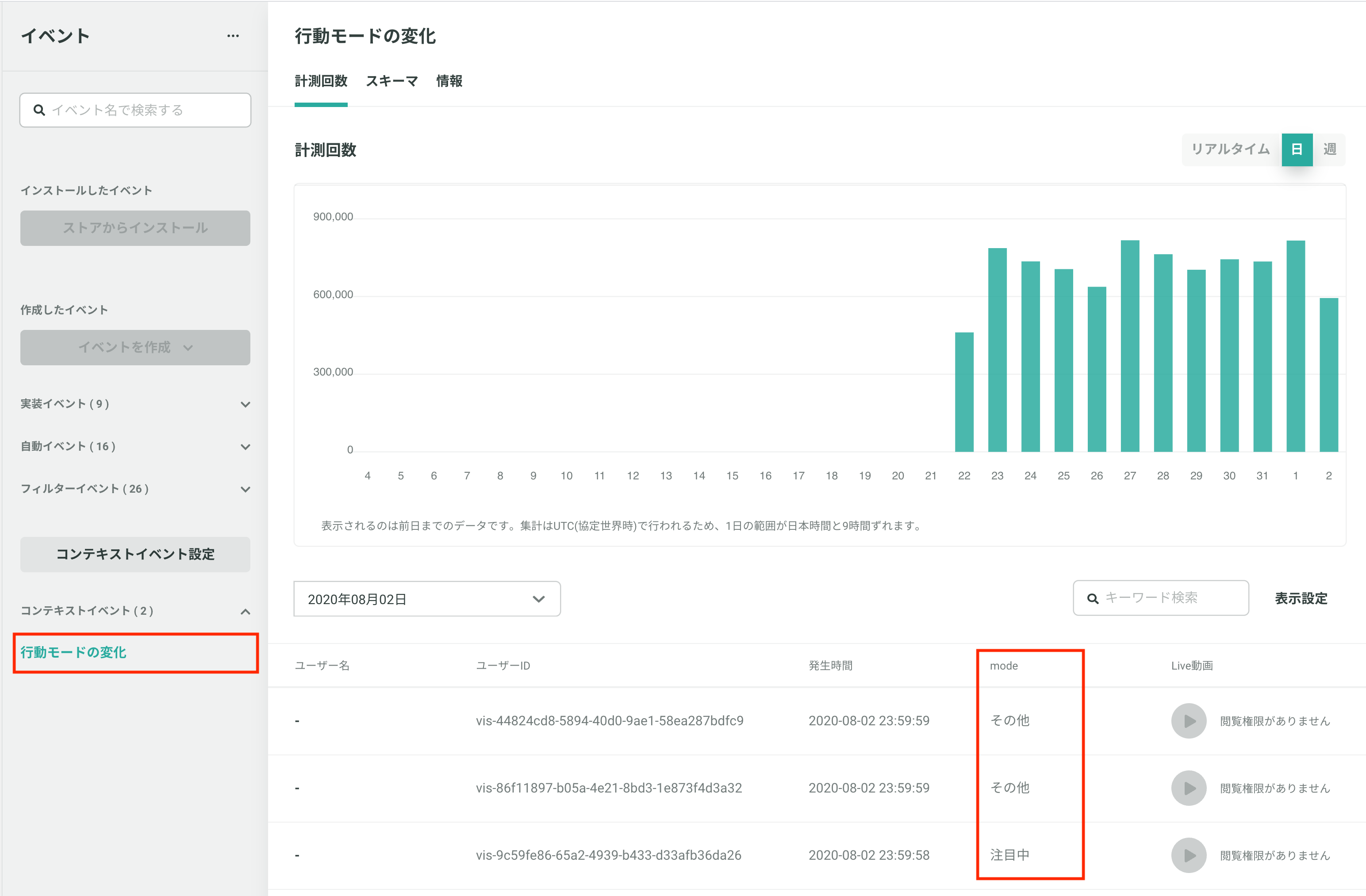
Task: Open the イベントを作成 dropdown button
Action: 135,347
